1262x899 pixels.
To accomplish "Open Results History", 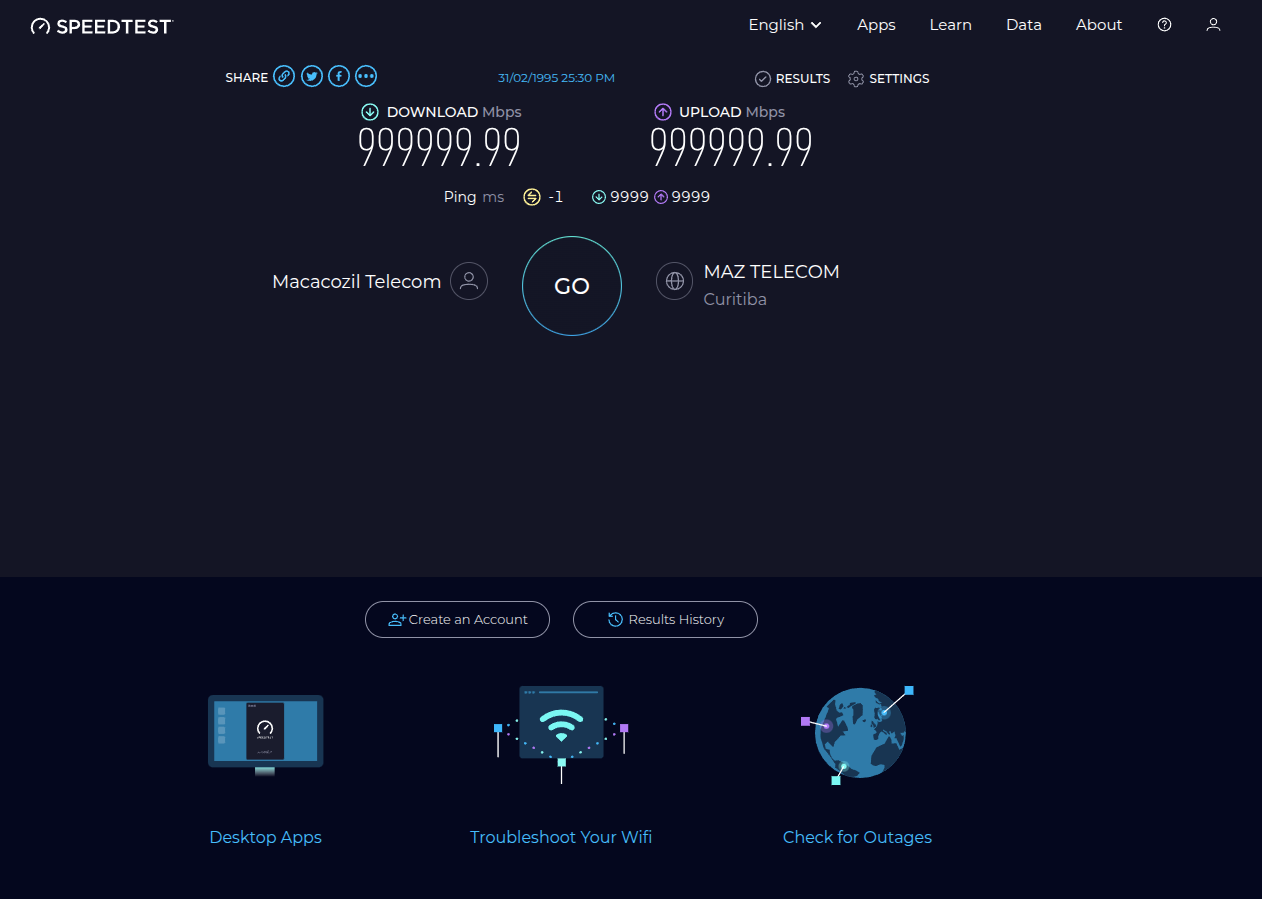I will click(665, 619).
